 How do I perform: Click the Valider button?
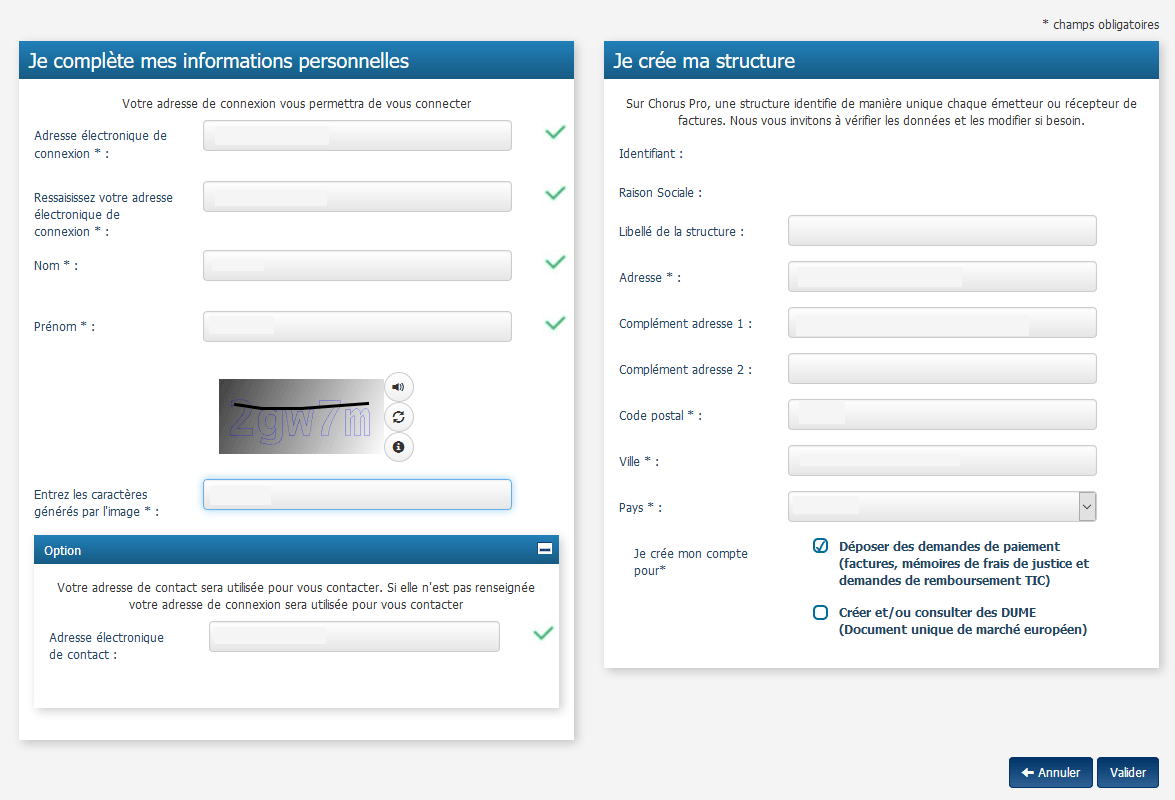pyautogui.click(x=1128, y=772)
